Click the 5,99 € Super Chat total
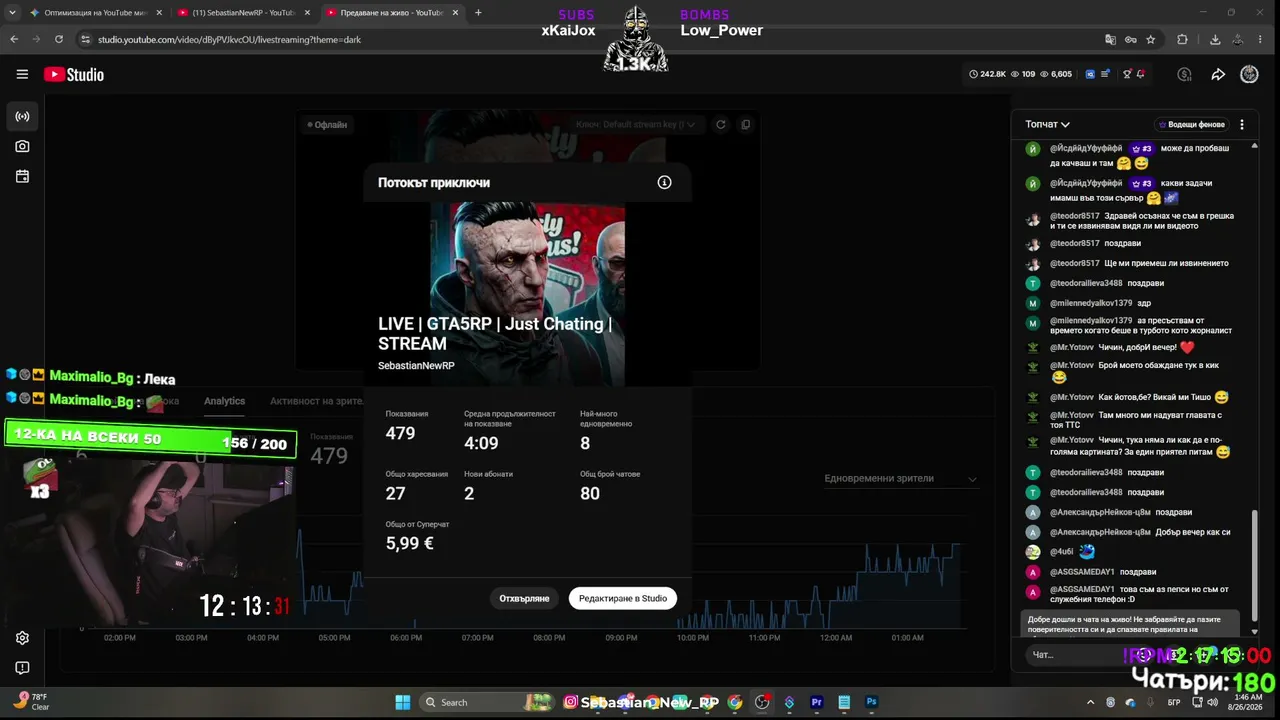This screenshot has height=720, width=1280. pos(410,543)
